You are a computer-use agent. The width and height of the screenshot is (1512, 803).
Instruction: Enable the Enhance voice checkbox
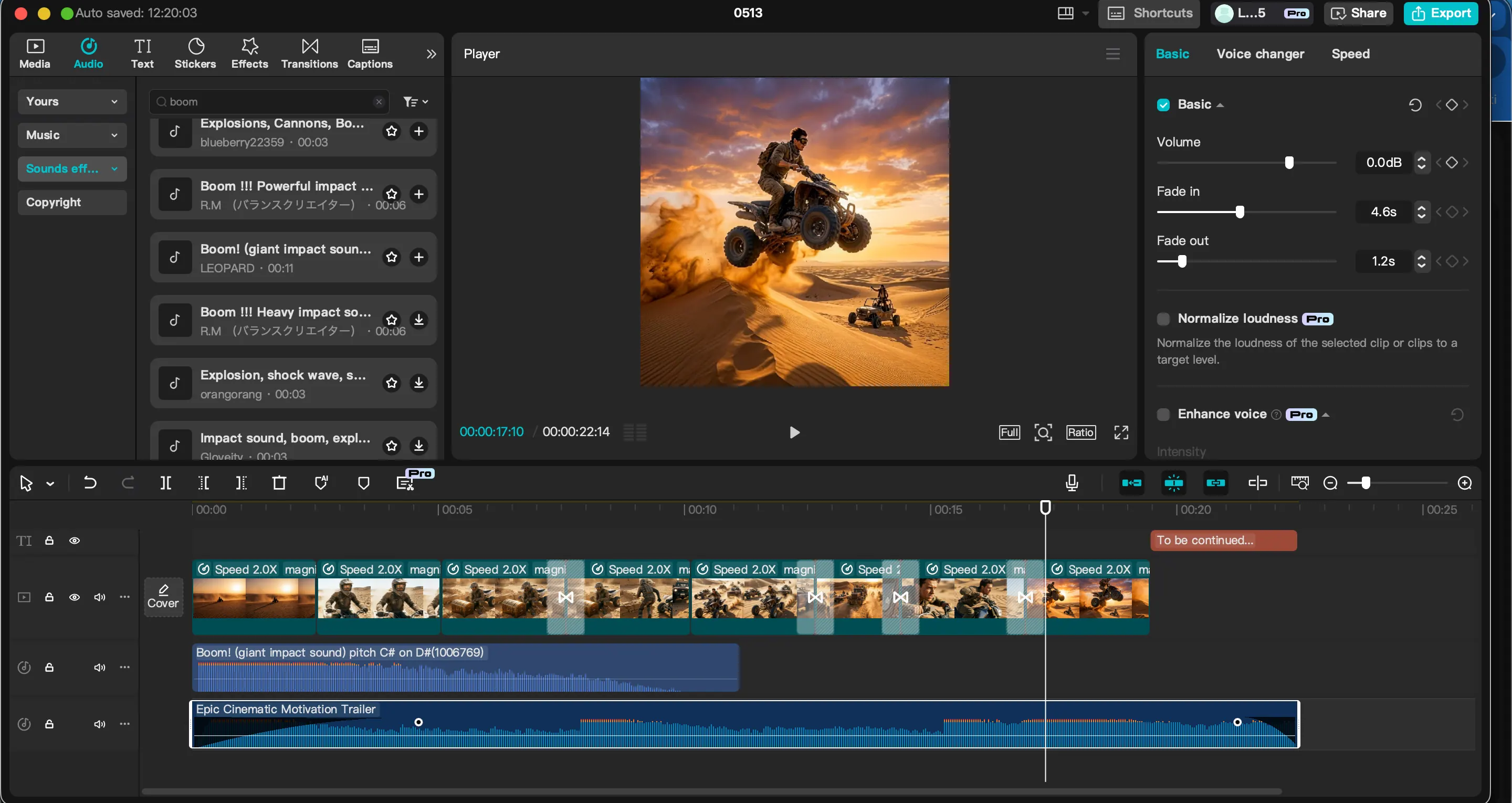pos(1163,415)
